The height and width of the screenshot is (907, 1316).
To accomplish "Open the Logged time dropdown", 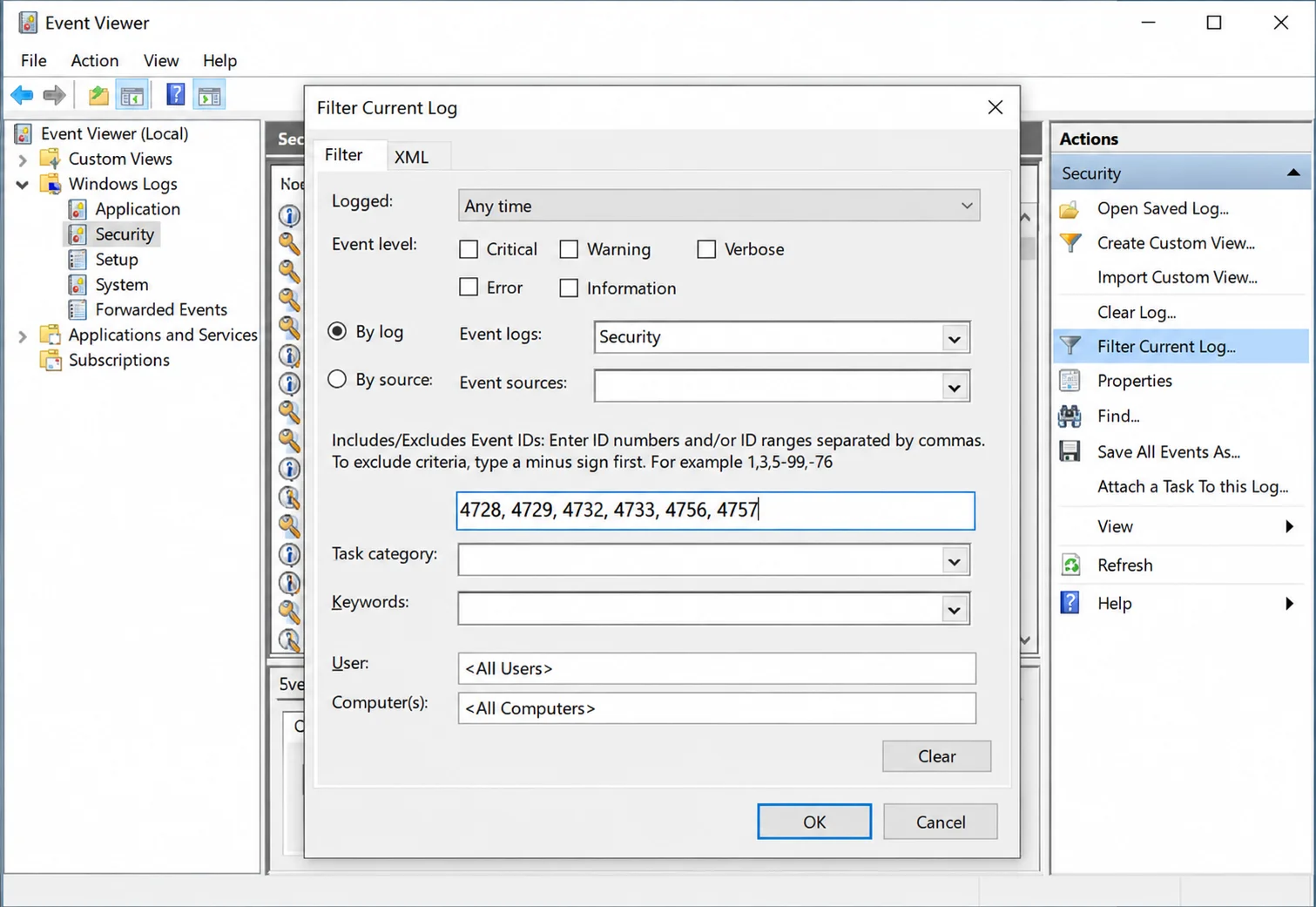I will pos(719,206).
